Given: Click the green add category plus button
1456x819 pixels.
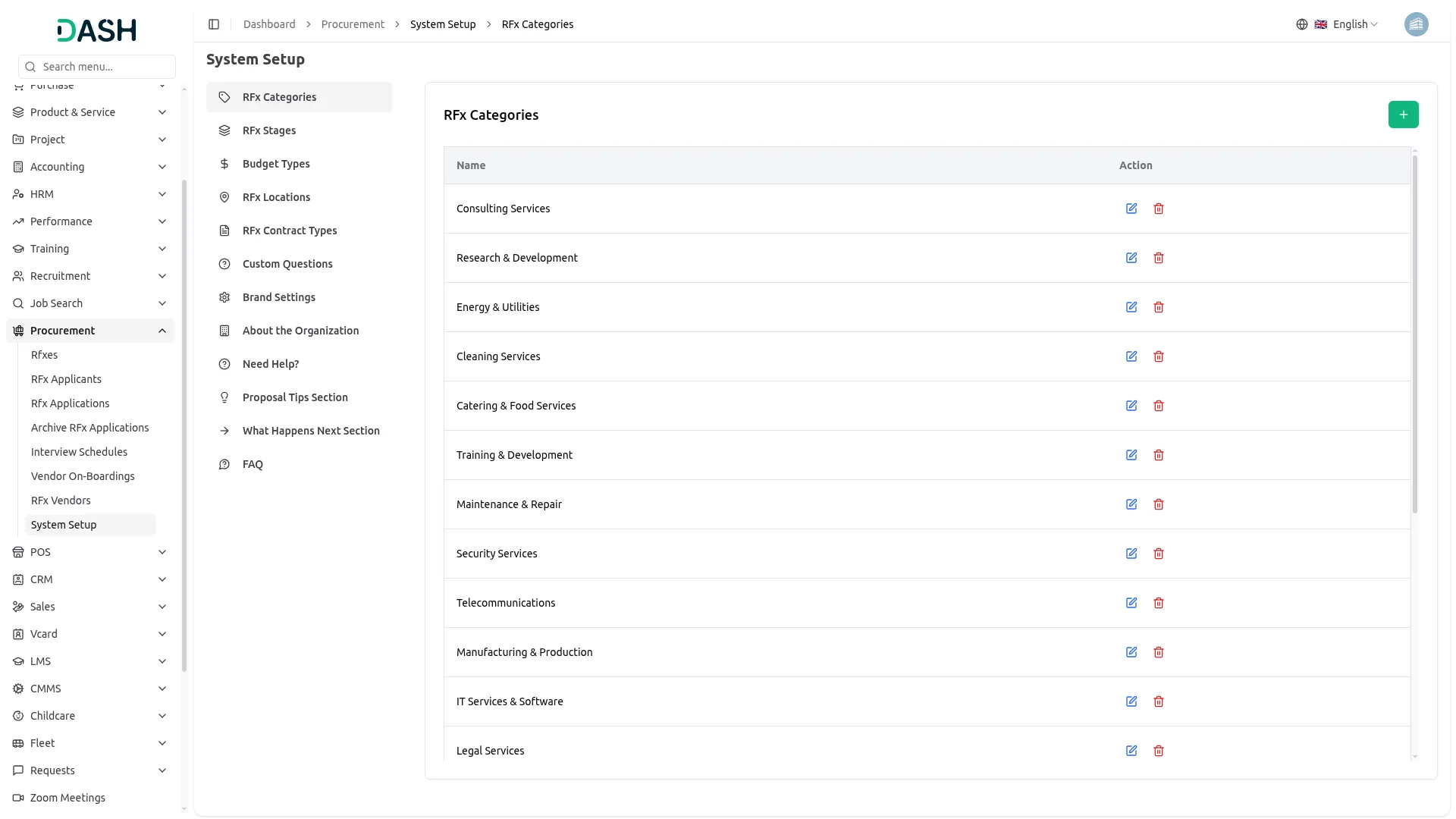Looking at the screenshot, I should (1403, 115).
